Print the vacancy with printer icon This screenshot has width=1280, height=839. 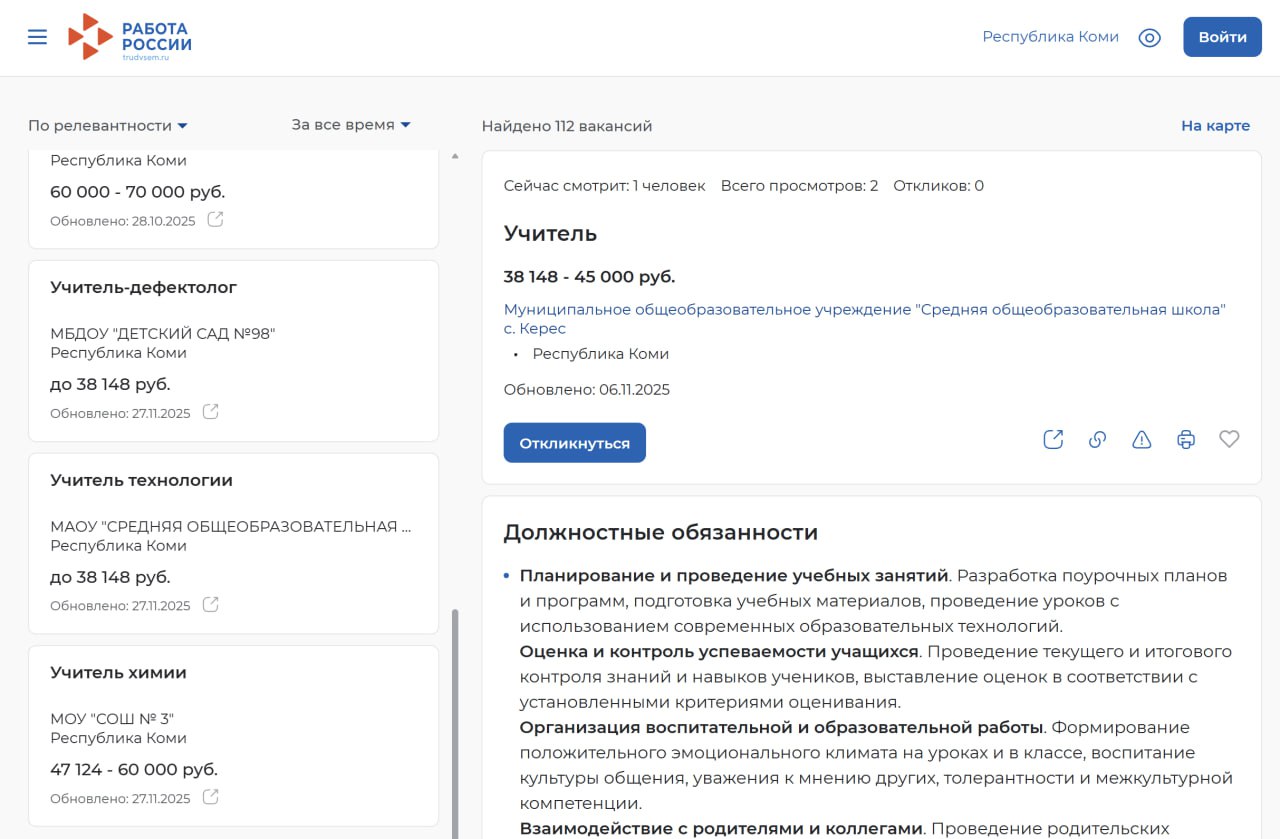click(x=1185, y=440)
